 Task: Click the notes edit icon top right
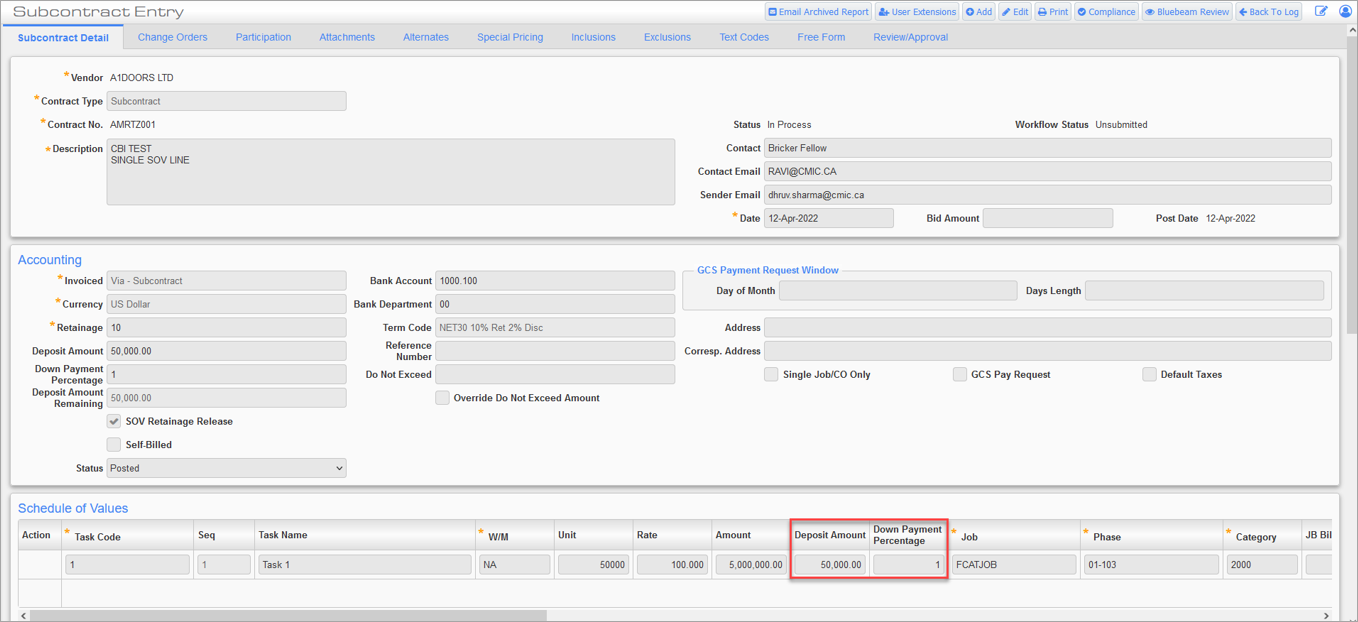click(x=1321, y=12)
